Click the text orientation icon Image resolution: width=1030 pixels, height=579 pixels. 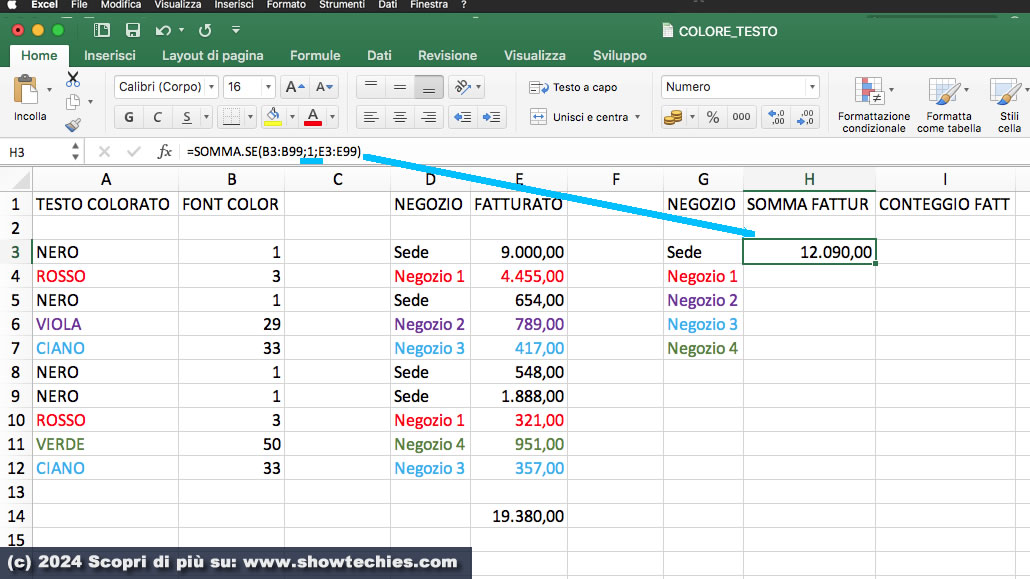pyautogui.click(x=462, y=87)
